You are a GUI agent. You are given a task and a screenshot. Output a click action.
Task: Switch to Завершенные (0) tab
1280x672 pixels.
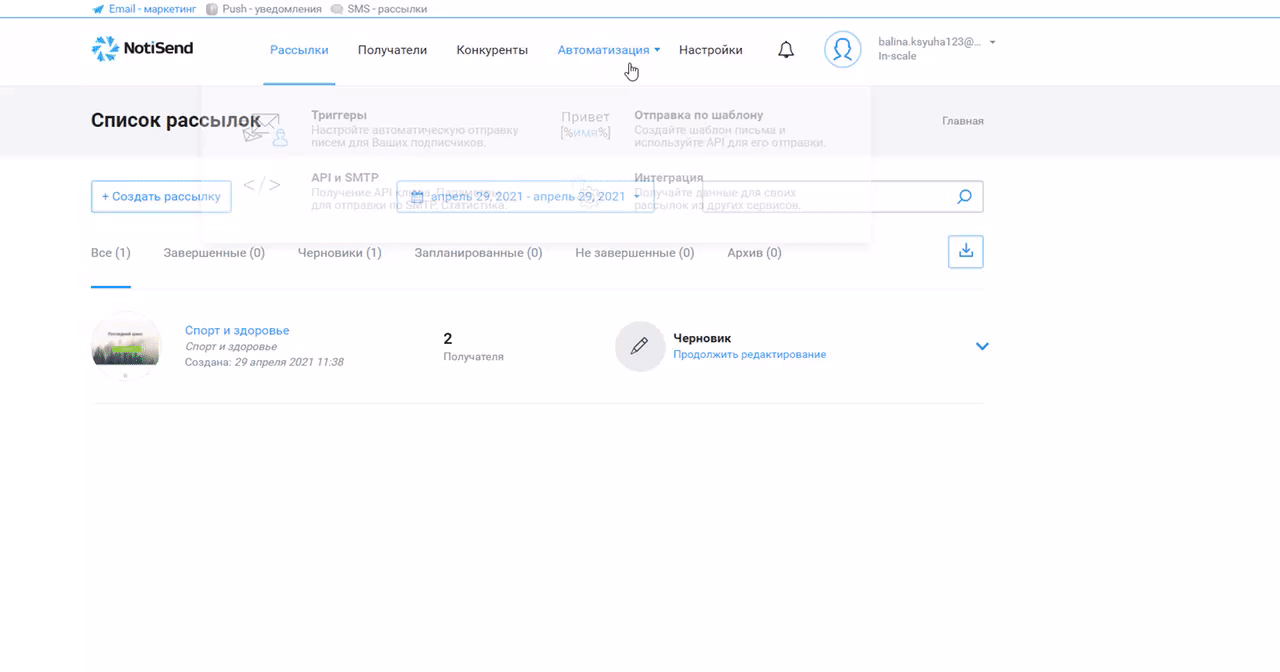tap(214, 253)
